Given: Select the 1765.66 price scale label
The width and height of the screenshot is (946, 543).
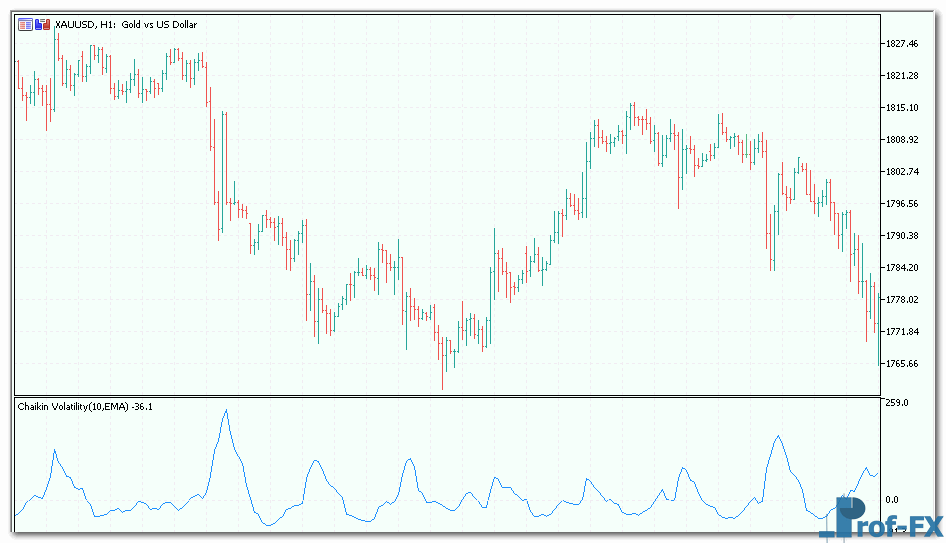Looking at the screenshot, I should tap(901, 364).
